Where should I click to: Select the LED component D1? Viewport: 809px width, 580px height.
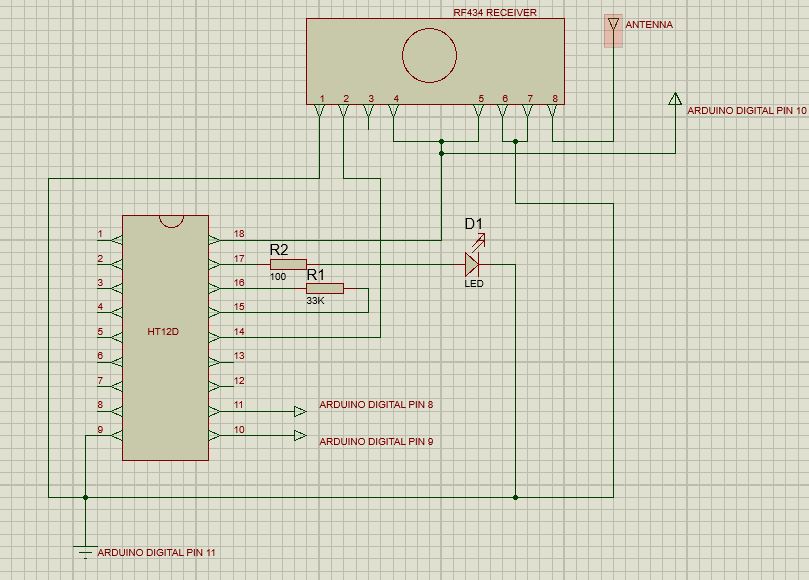[470, 262]
